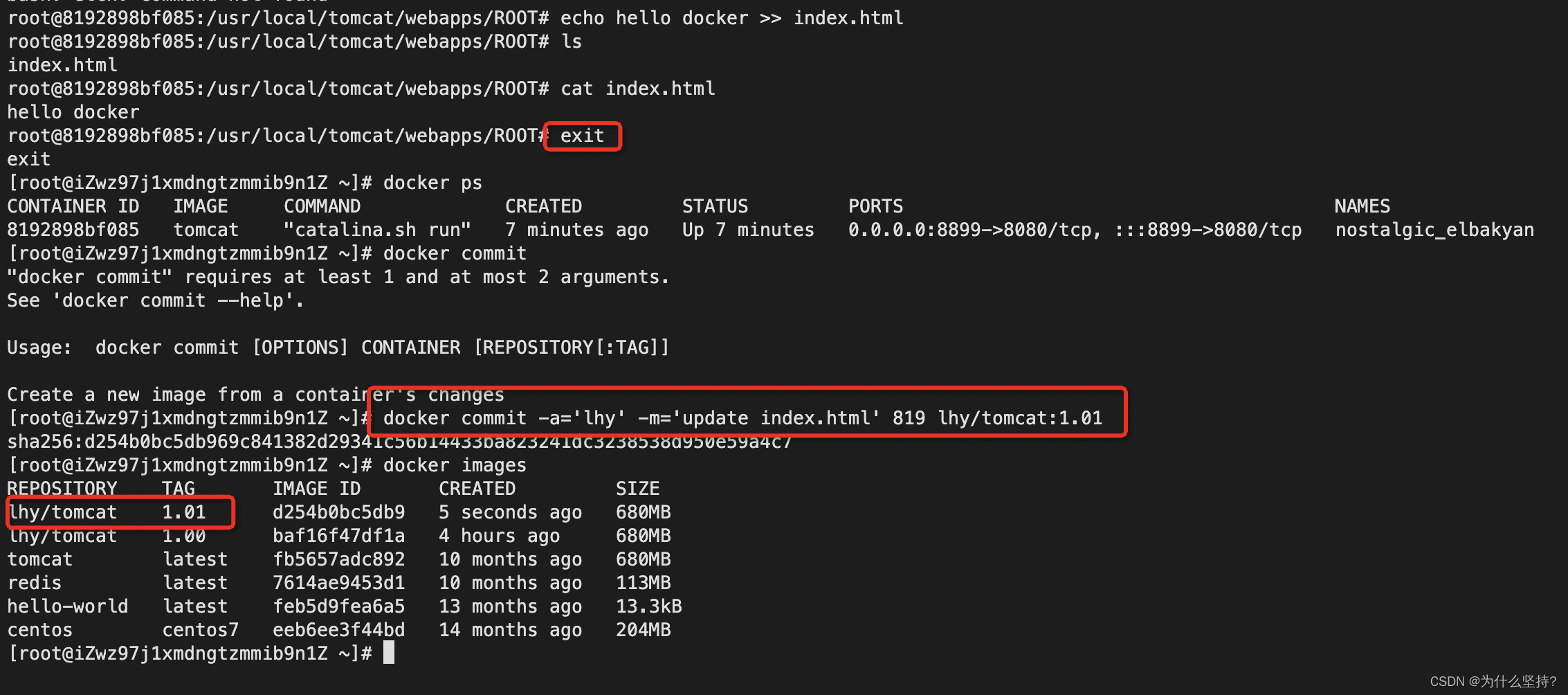This screenshot has width=1568, height=695.
Task: Click the Usage docker commit line
Action: pos(338,347)
